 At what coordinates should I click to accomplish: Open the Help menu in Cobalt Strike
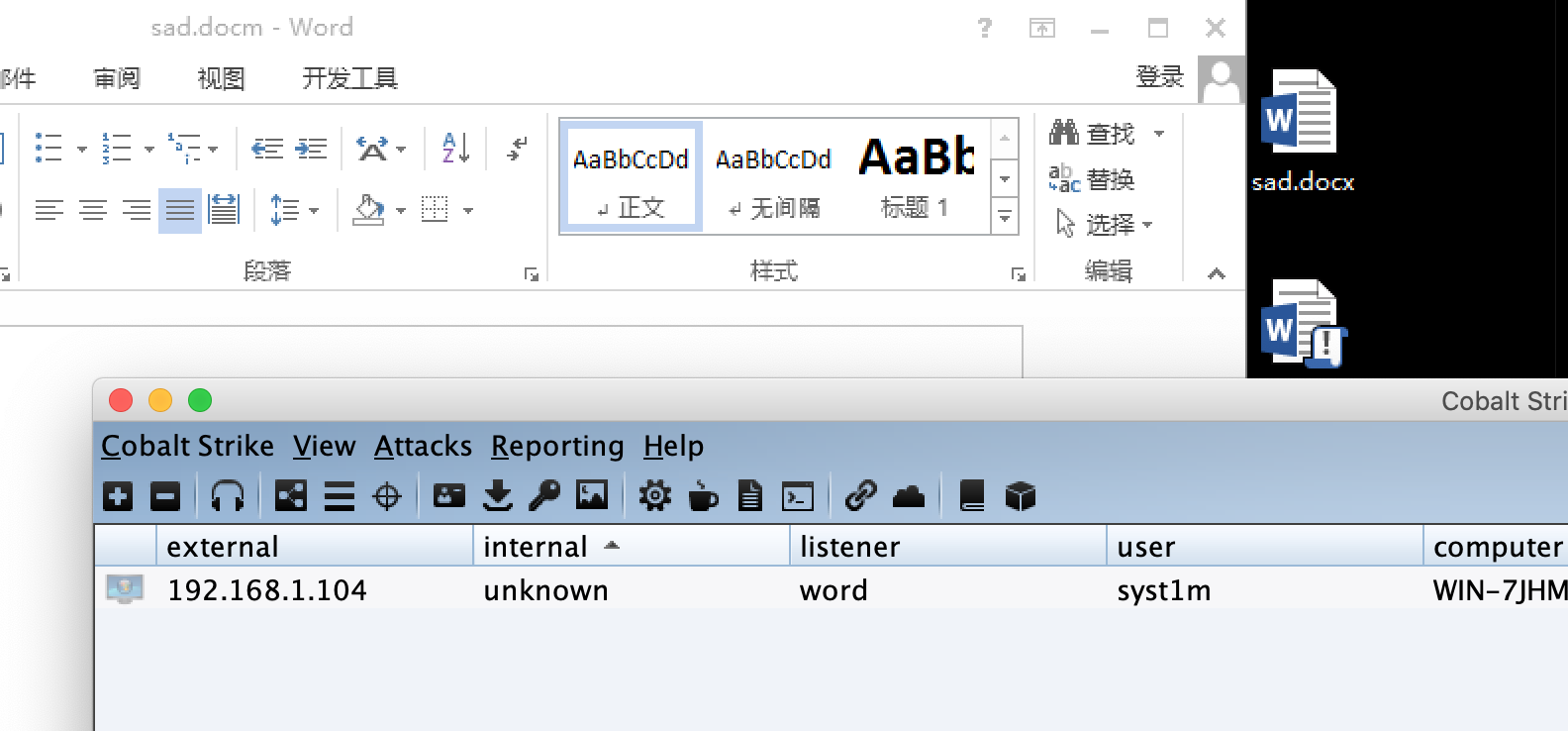[673, 446]
